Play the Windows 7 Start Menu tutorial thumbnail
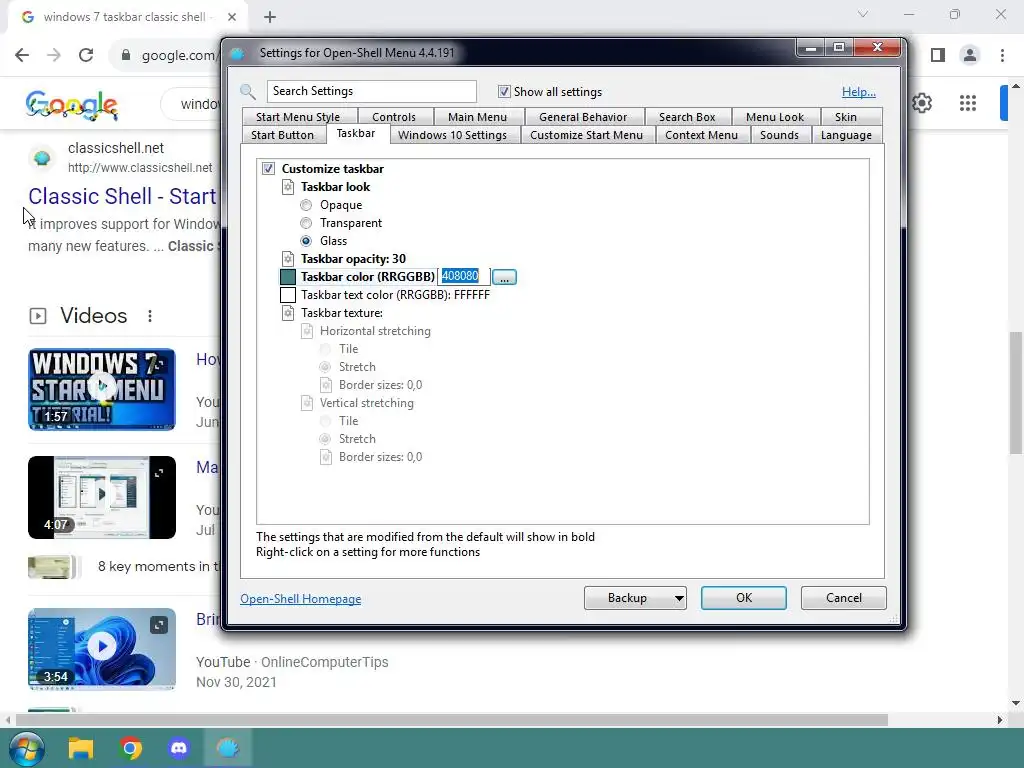1024x768 pixels. click(102, 389)
